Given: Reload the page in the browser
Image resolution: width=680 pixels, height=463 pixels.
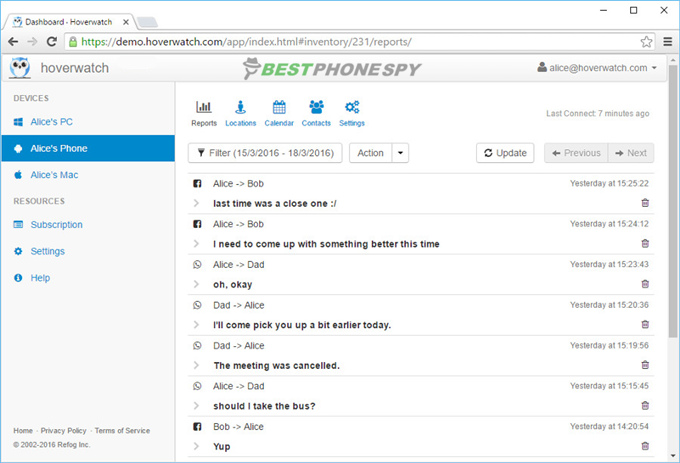Looking at the screenshot, I should 52,42.
